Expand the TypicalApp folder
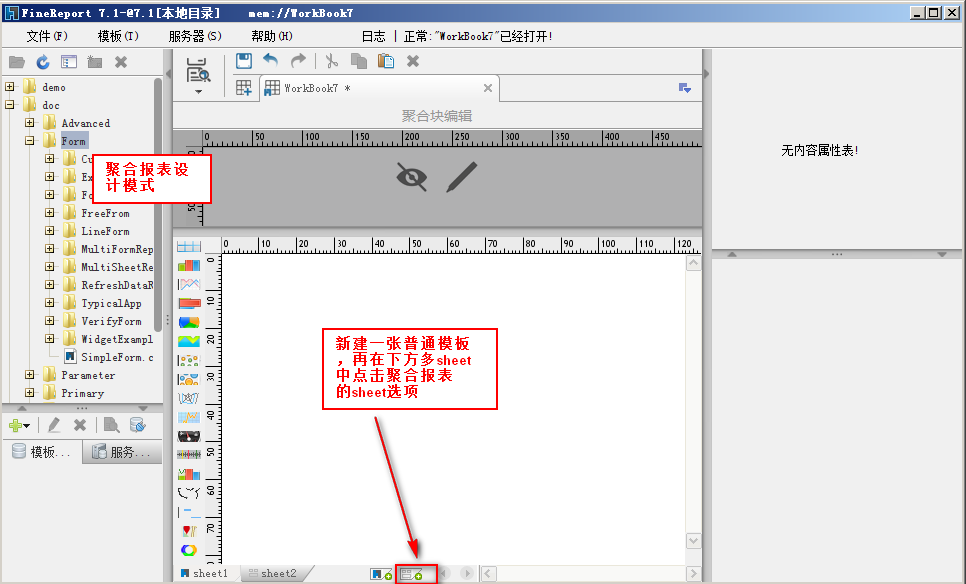Viewport: 966px width, 584px height. tap(49, 302)
